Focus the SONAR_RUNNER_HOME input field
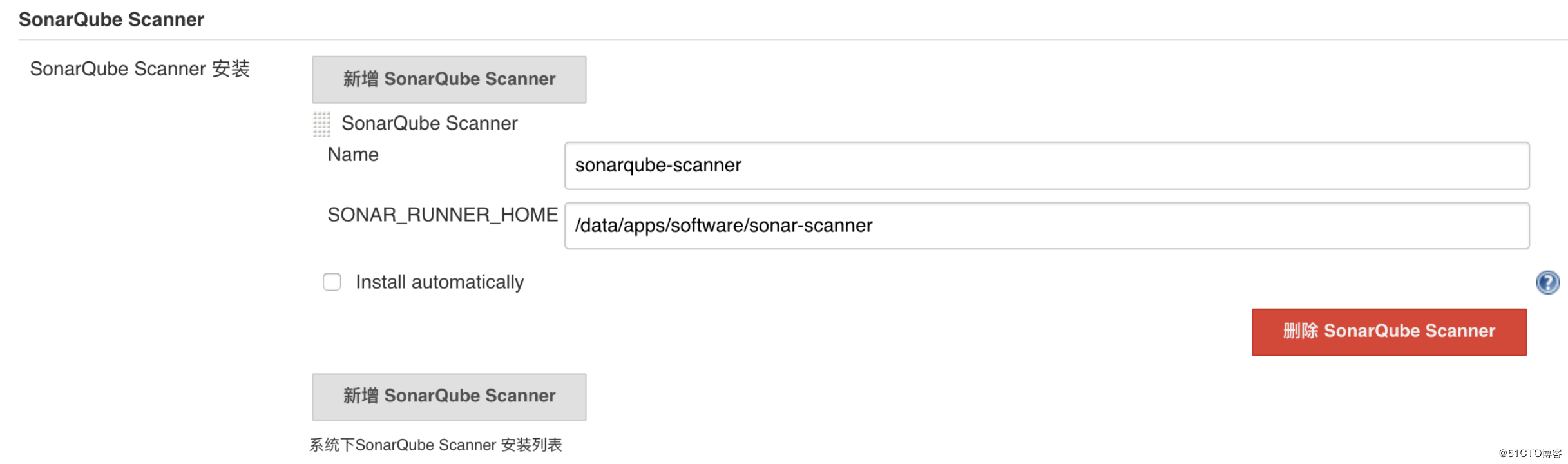The image size is (1568, 464). pos(1046,226)
